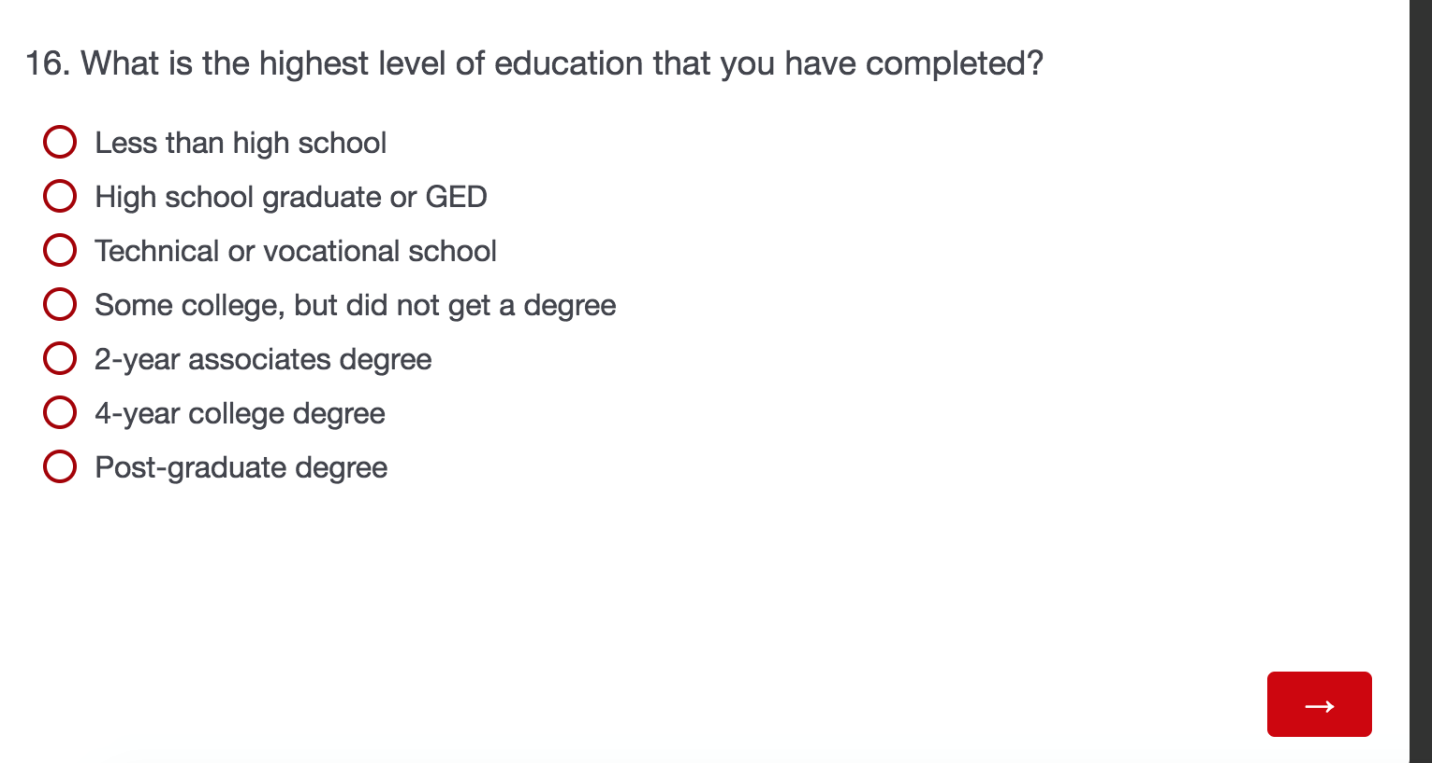The image size is (1432, 763).
Task: Click the 'Less than high school' label text
Action: [240, 143]
